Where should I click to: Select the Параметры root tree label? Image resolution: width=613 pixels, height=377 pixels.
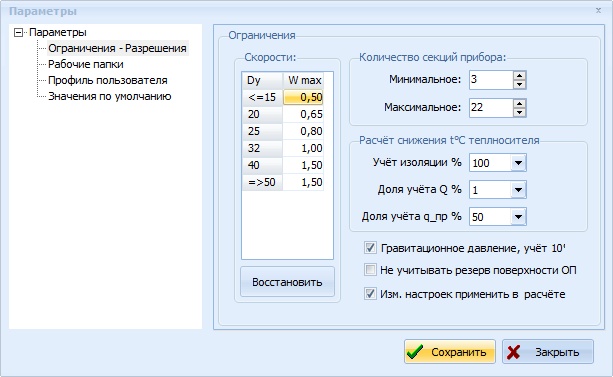point(58,32)
